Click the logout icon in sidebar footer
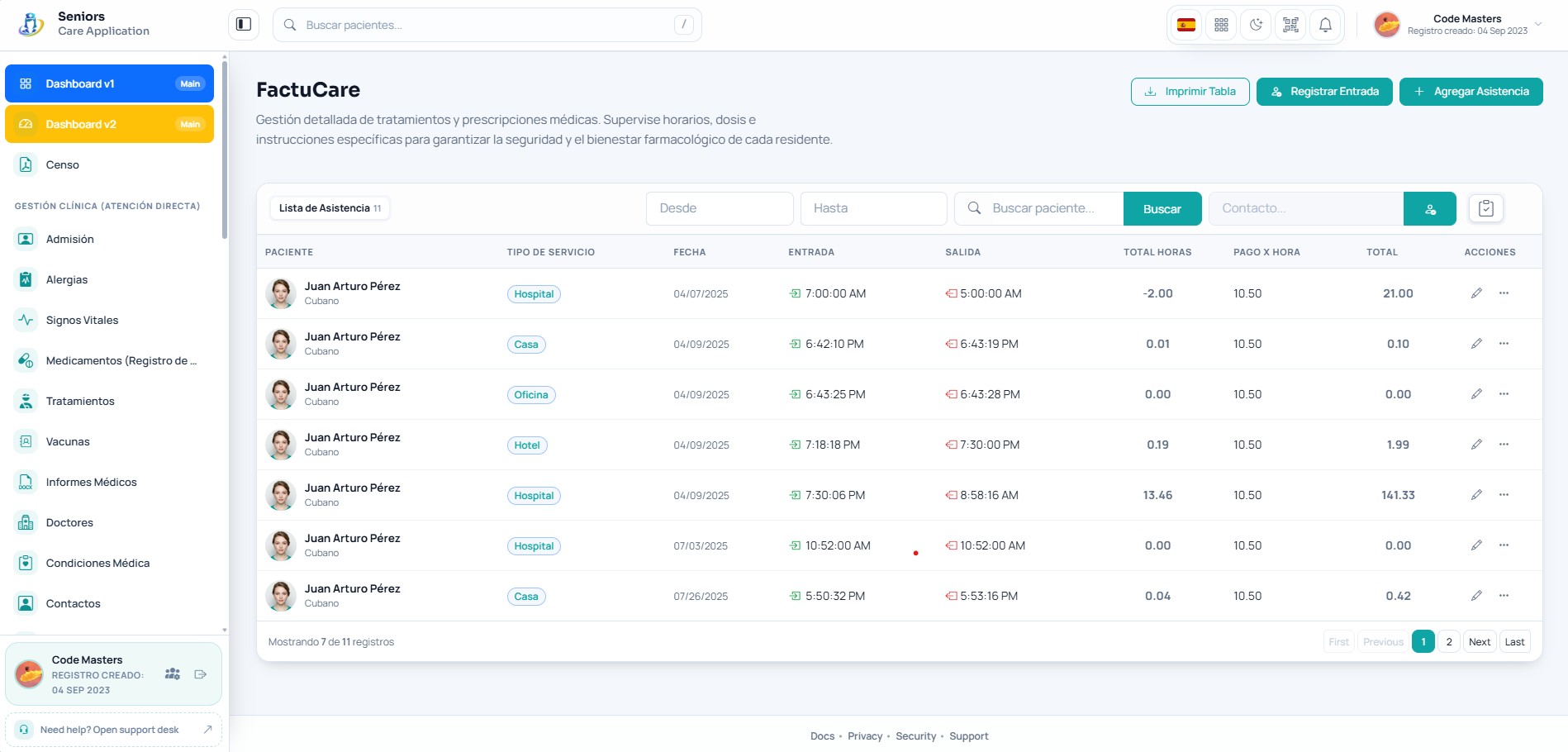Image resolution: width=1568 pixels, height=752 pixels. pyautogui.click(x=200, y=674)
